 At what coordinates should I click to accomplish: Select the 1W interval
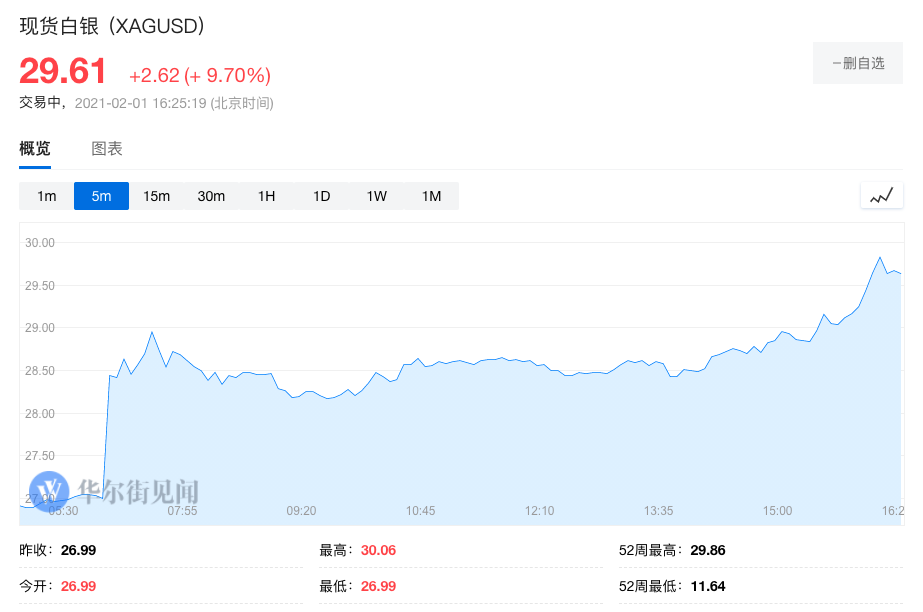pos(377,196)
